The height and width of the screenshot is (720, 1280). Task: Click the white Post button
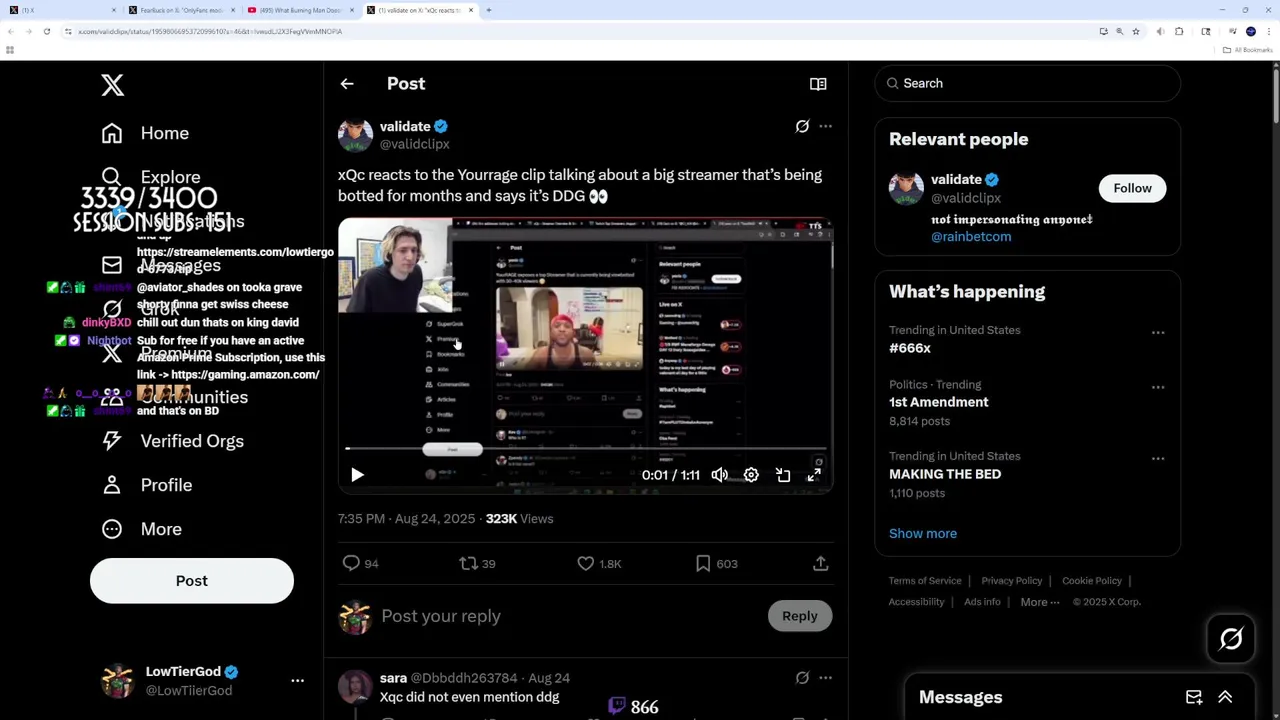(x=192, y=581)
